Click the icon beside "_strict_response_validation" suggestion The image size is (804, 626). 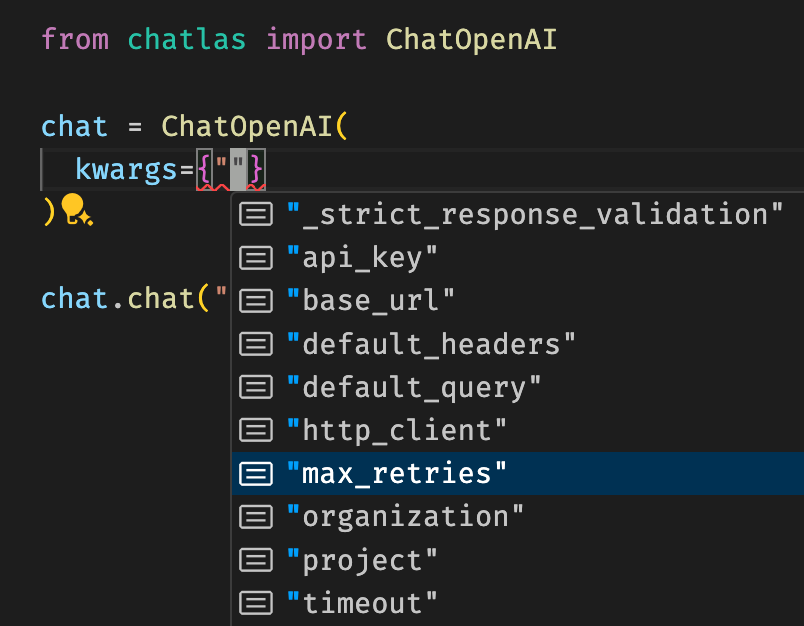click(x=255, y=214)
